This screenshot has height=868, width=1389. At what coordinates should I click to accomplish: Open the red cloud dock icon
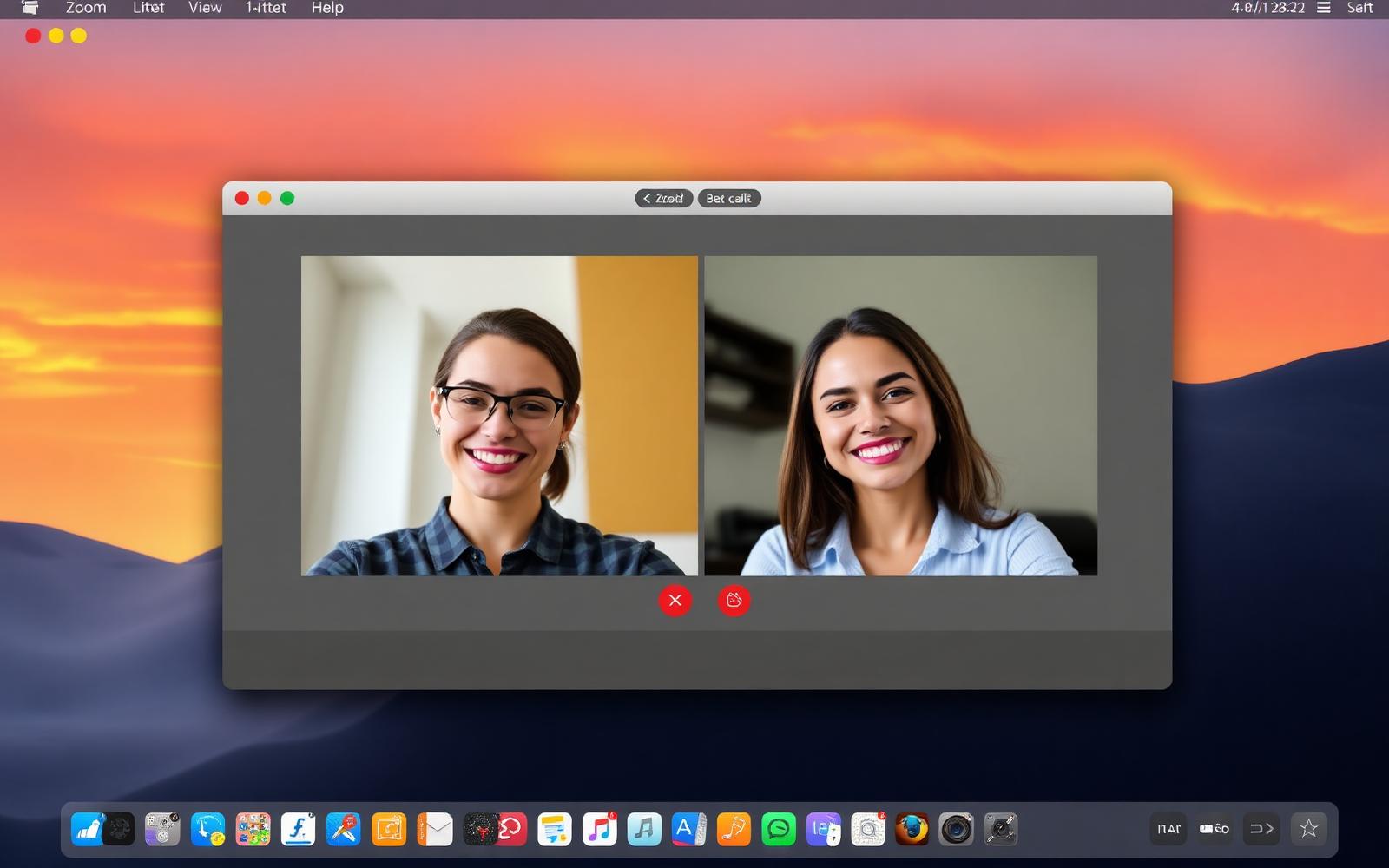point(511,830)
